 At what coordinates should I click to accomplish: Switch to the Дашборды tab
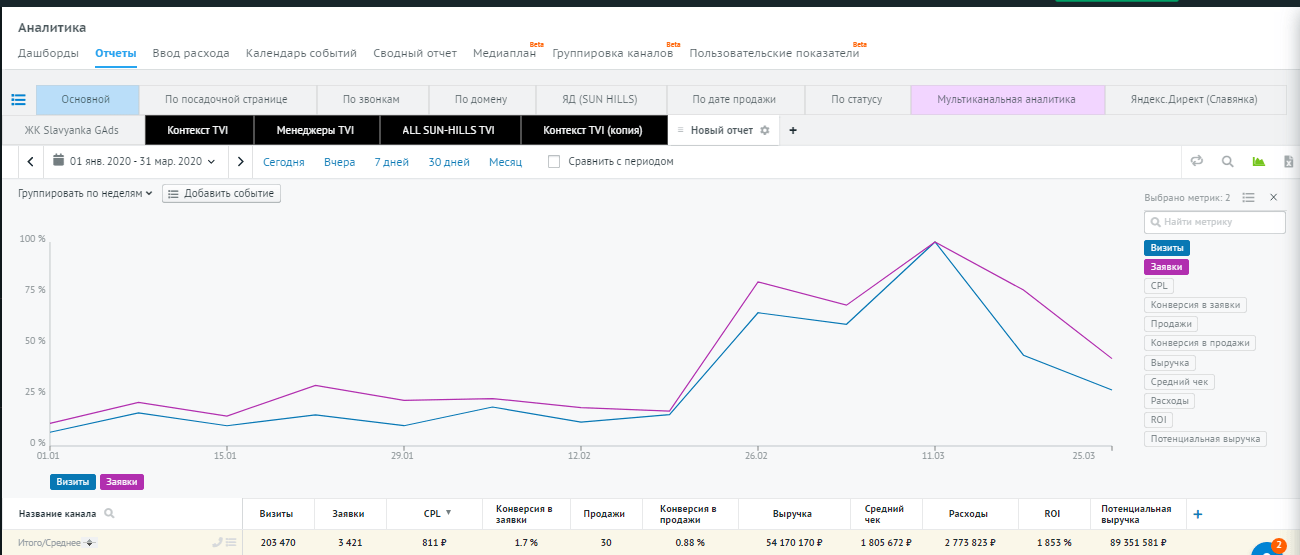[x=48, y=53]
